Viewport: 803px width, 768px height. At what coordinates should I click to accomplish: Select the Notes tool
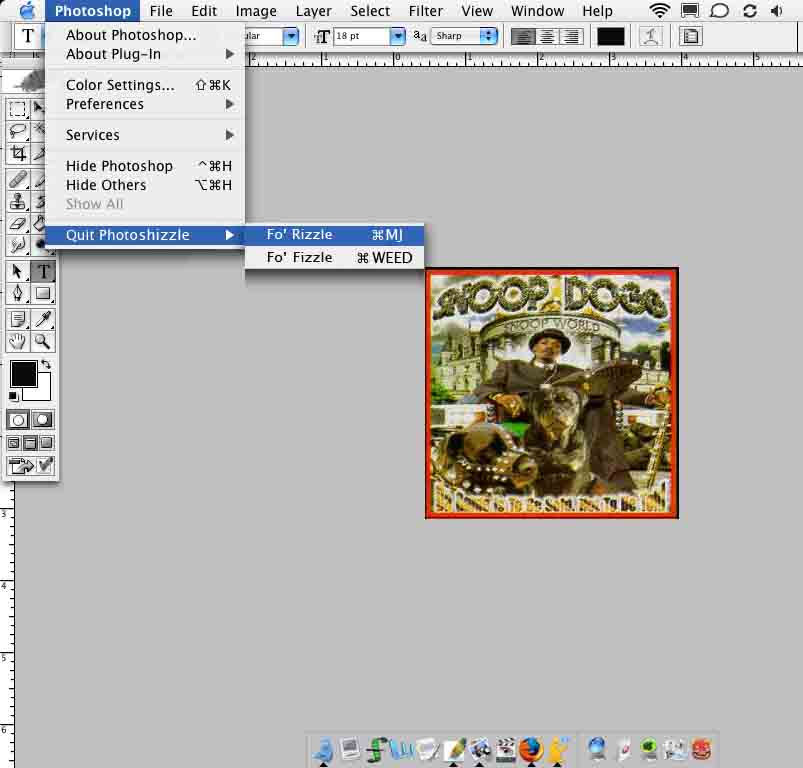(x=17, y=319)
